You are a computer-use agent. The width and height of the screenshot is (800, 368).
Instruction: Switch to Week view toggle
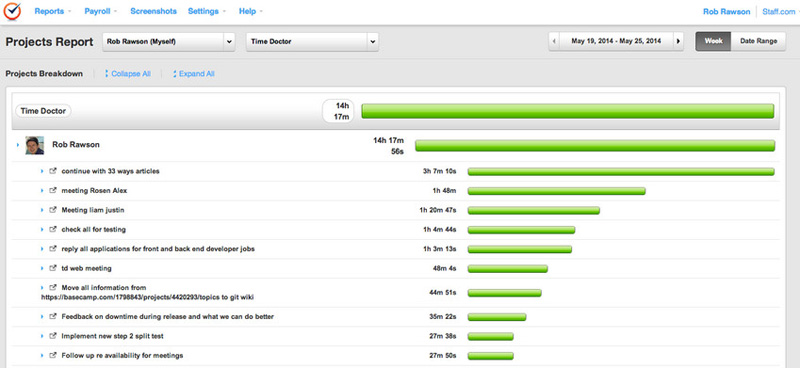click(x=713, y=41)
